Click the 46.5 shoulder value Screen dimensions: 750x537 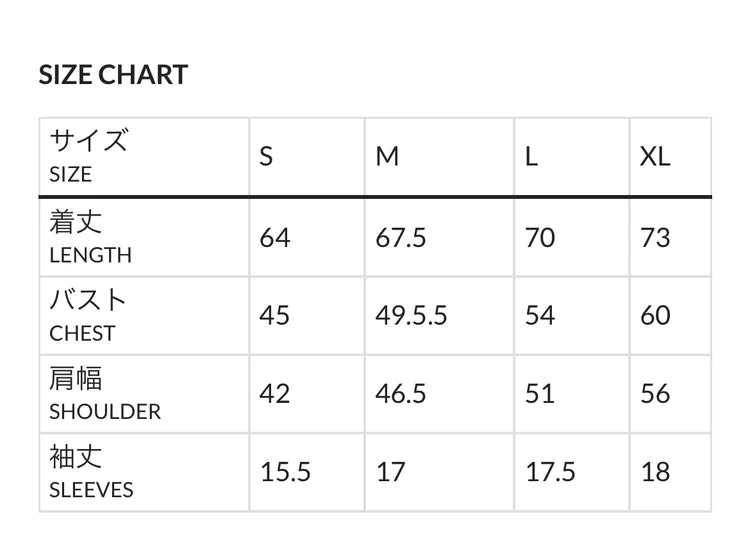pos(401,394)
